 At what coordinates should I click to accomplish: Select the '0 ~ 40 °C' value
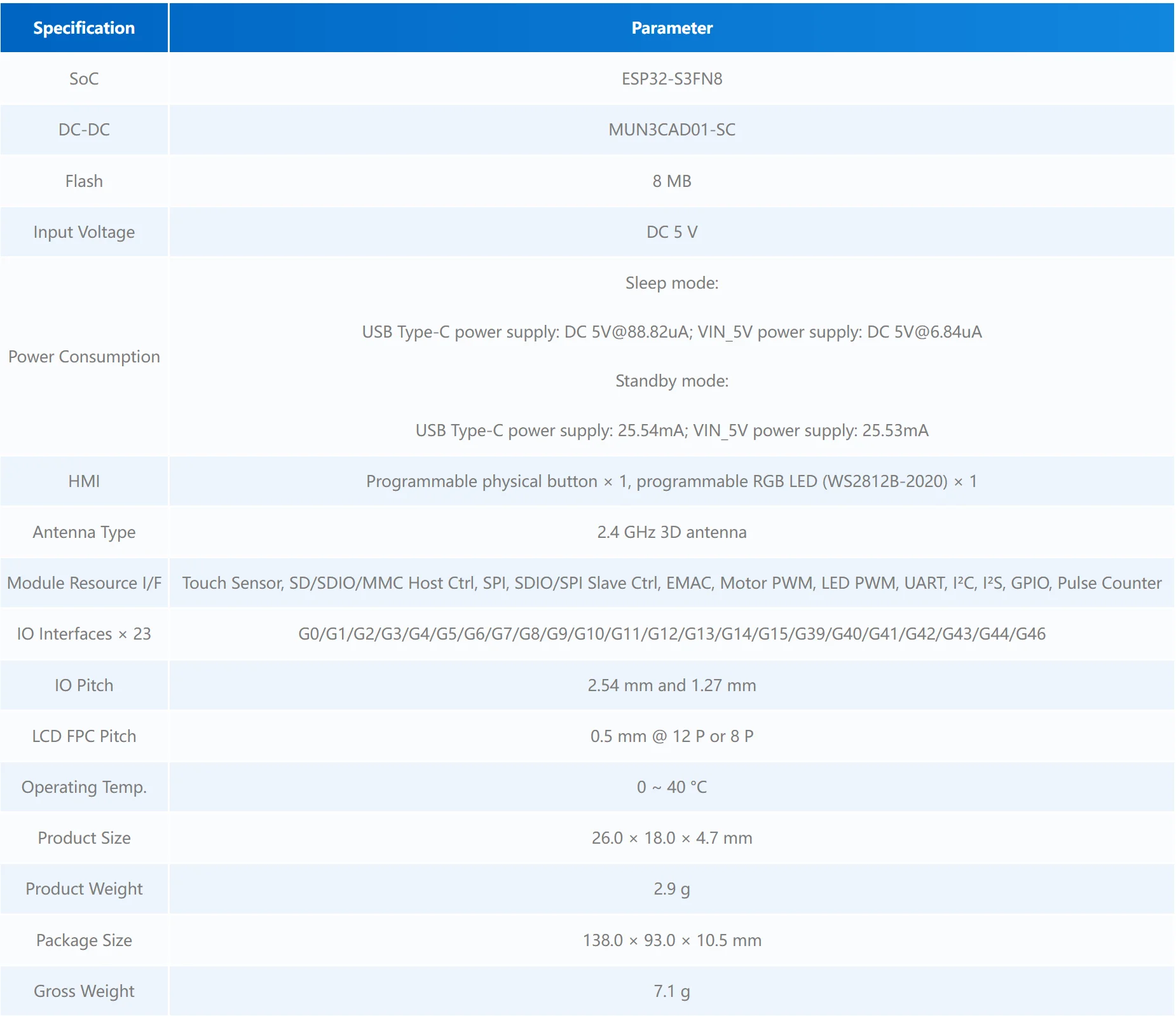coord(672,787)
